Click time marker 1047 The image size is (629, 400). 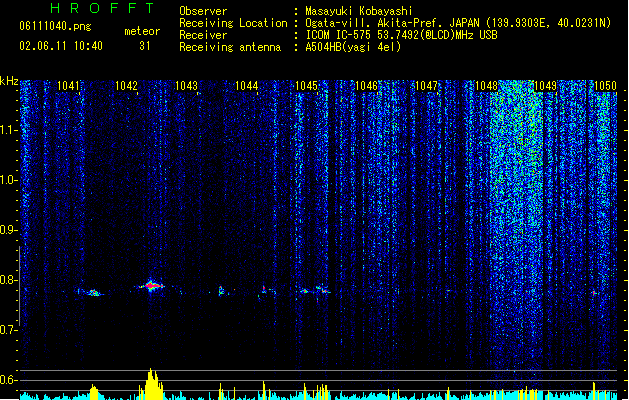pos(426,86)
